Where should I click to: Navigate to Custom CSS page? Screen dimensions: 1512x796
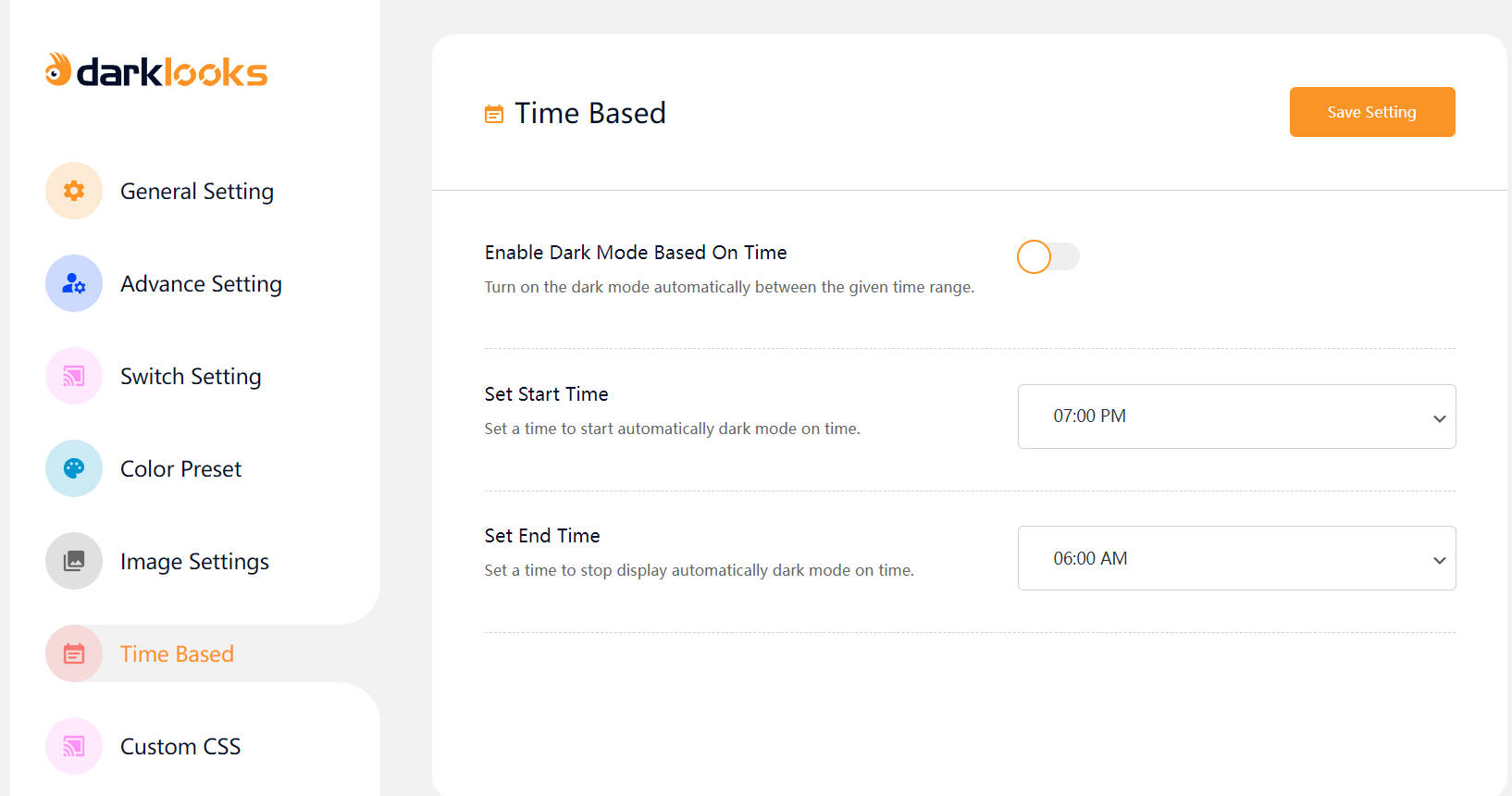point(180,747)
